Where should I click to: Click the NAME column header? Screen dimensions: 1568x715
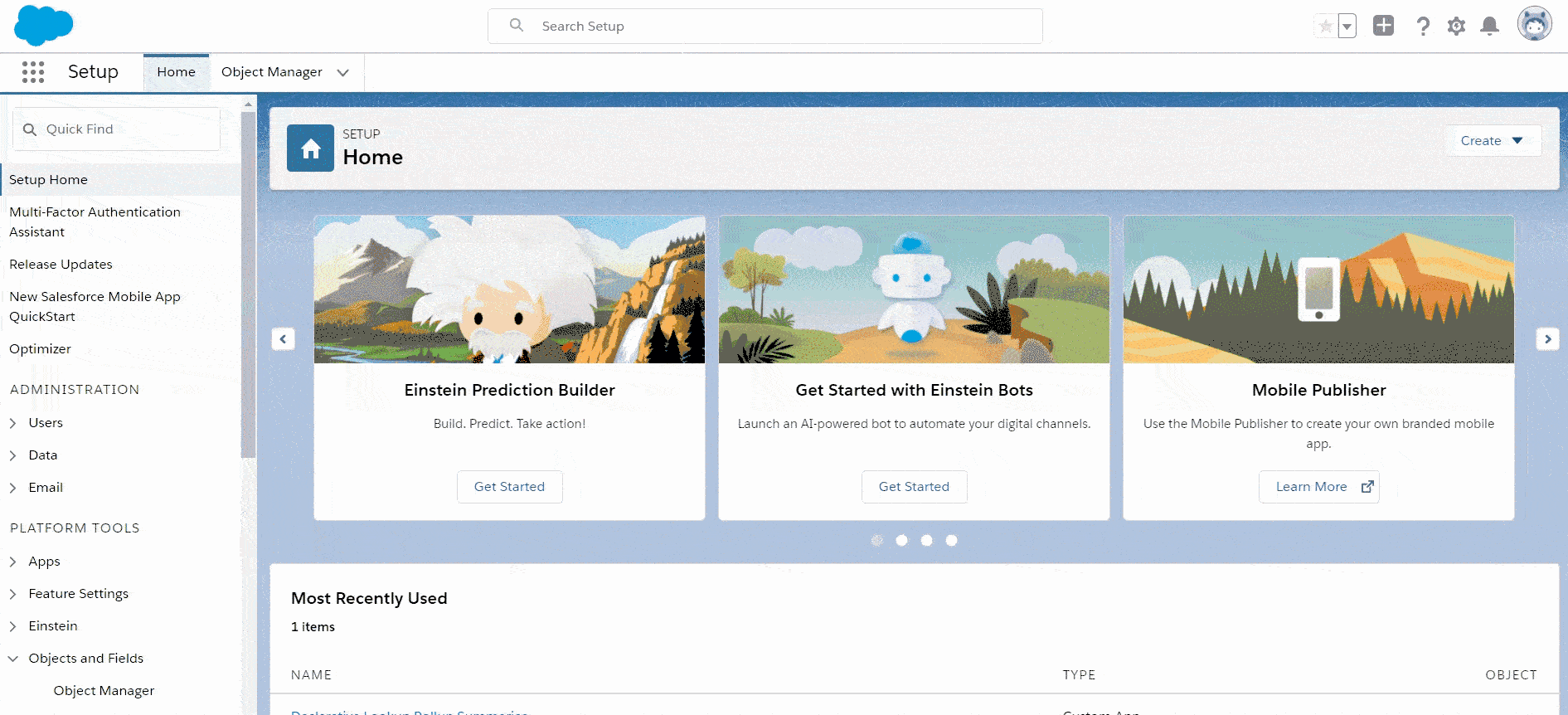click(x=312, y=675)
